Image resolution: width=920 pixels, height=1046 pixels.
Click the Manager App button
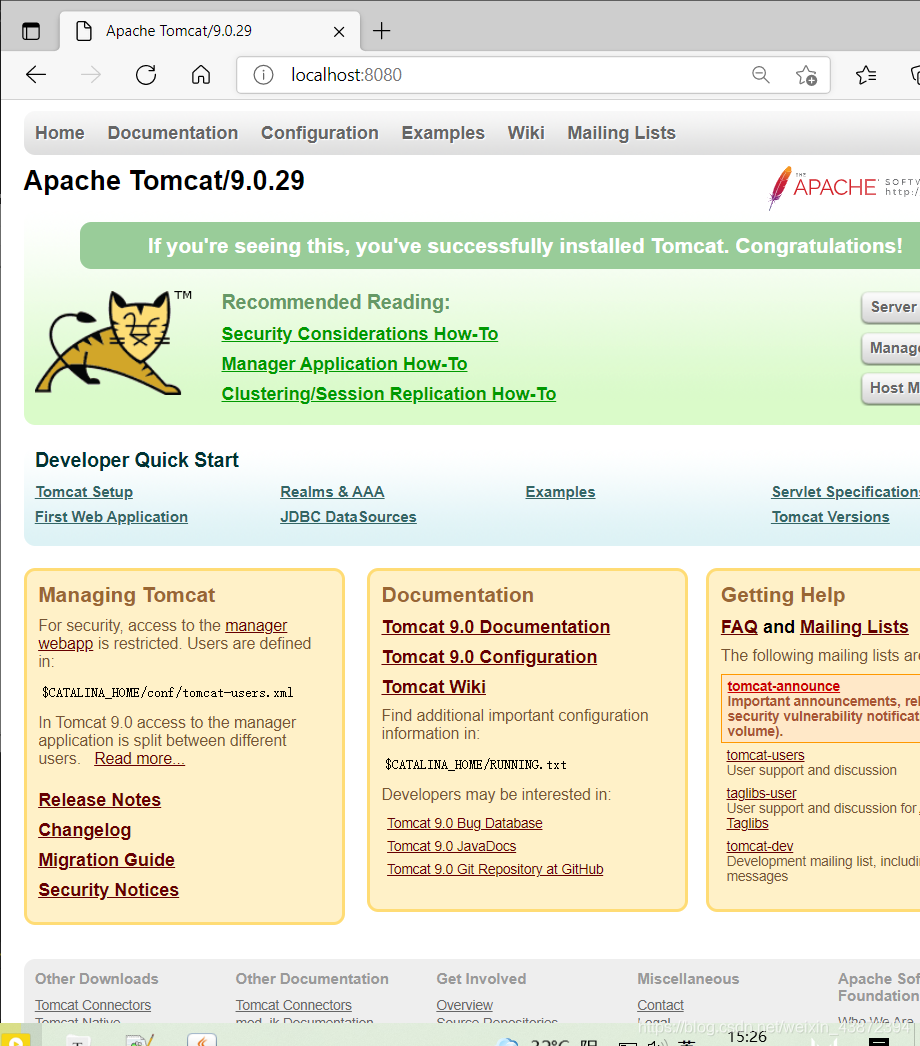pos(891,348)
